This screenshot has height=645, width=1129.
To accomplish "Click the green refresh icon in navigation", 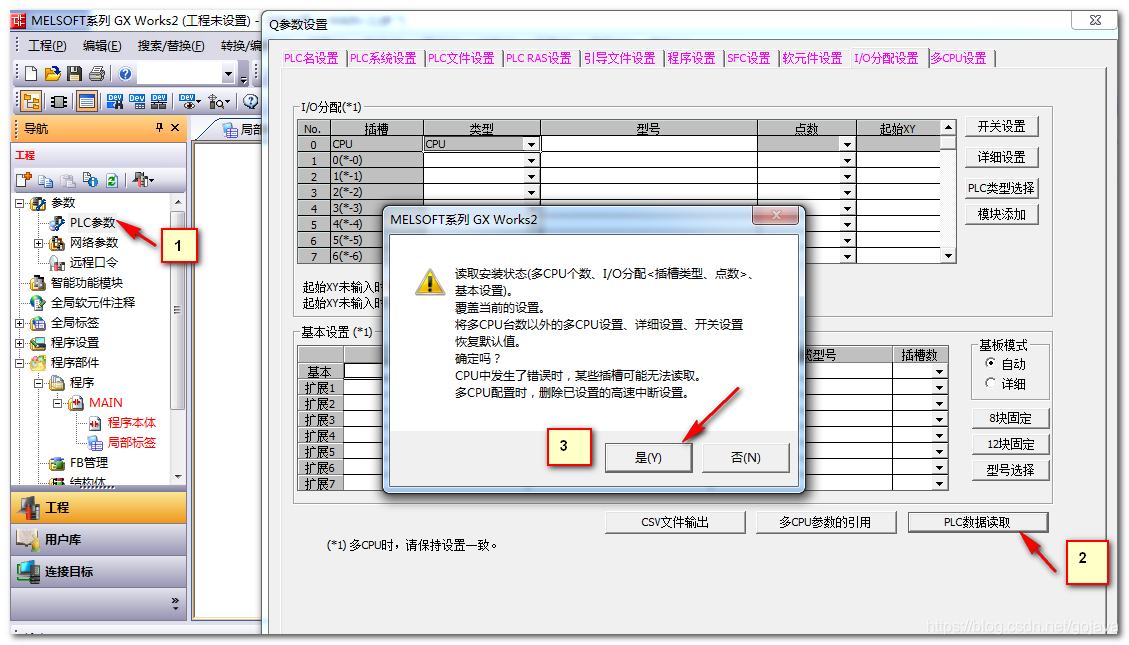I will click(x=112, y=180).
